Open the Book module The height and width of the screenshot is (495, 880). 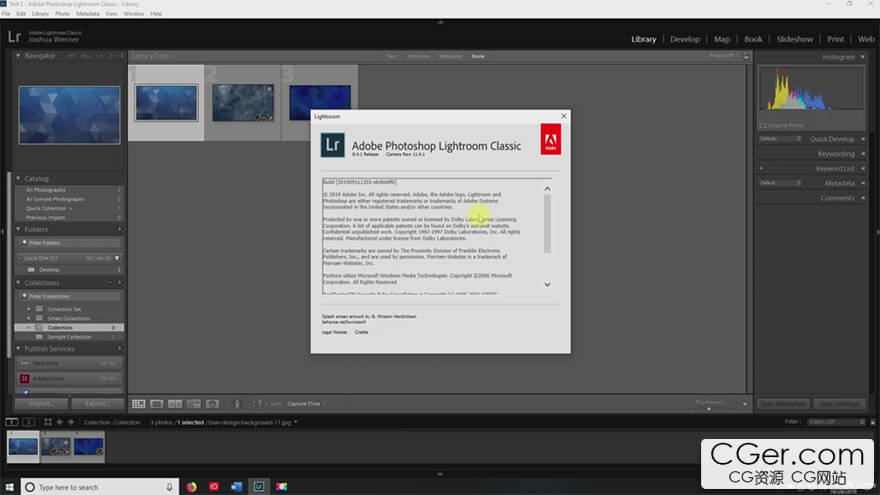click(x=753, y=39)
